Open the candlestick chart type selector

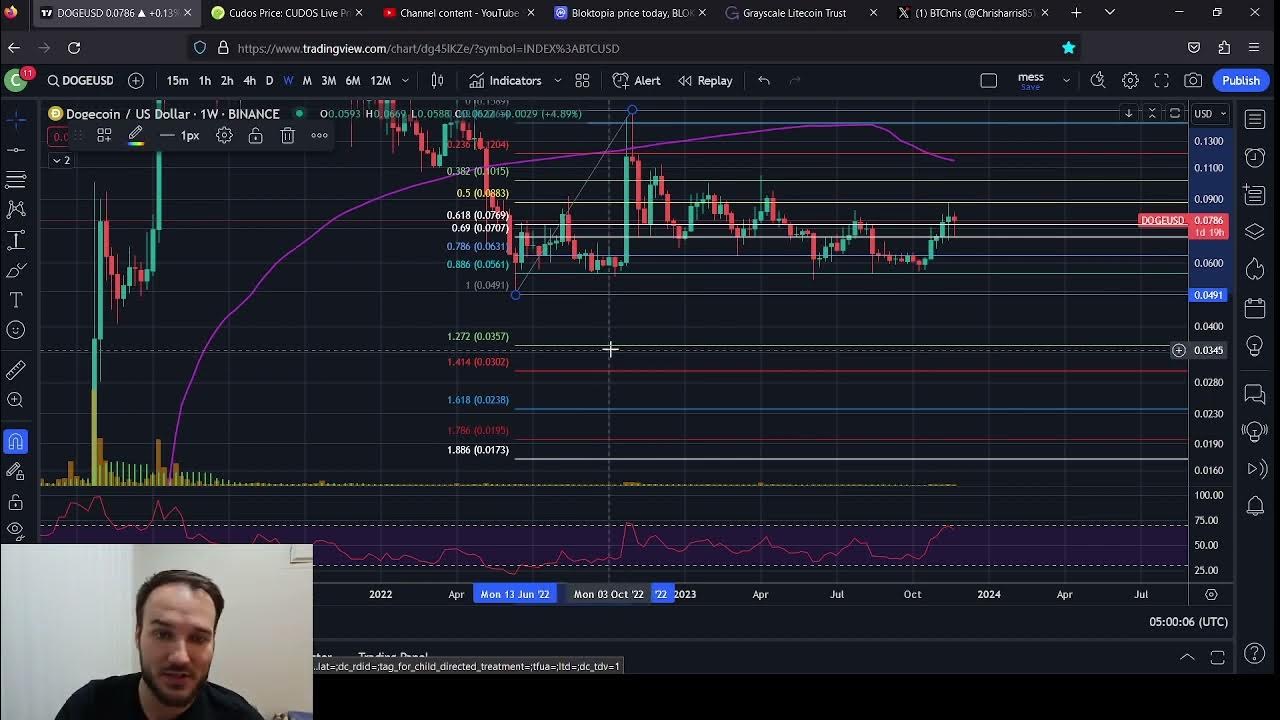pyautogui.click(x=437, y=81)
